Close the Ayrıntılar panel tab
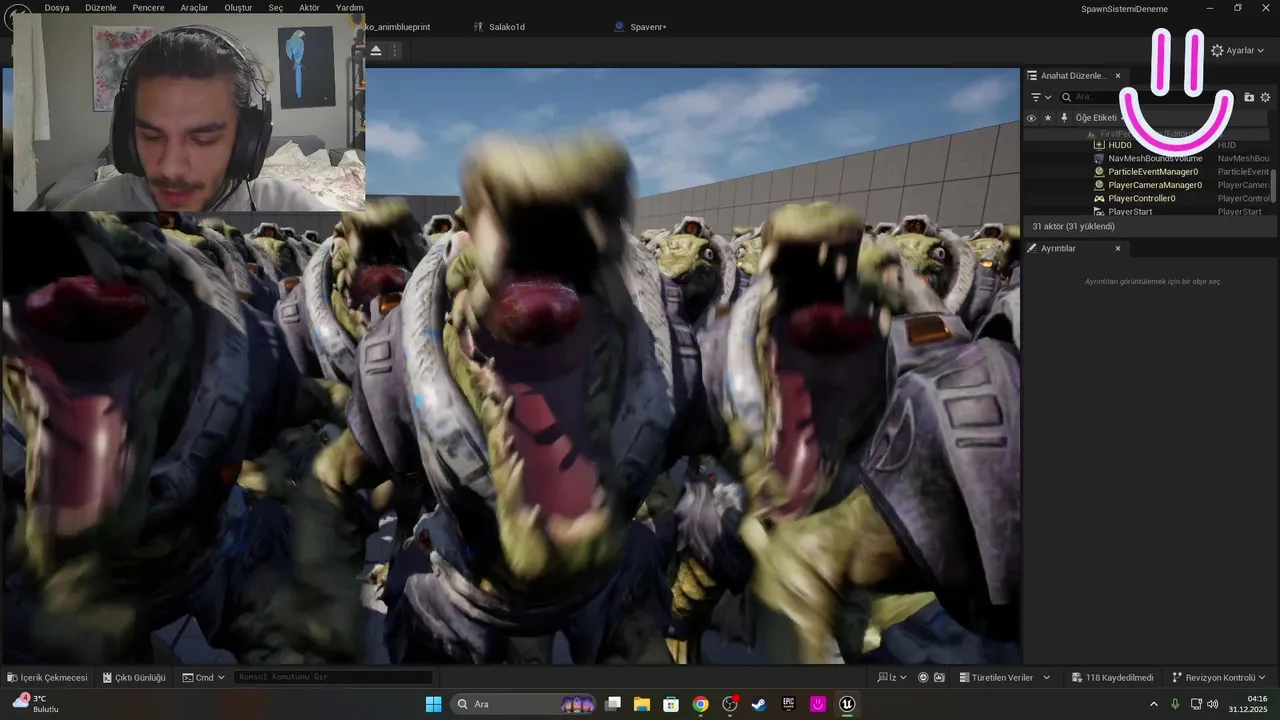Viewport: 1280px width, 720px height. [1118, 248]
